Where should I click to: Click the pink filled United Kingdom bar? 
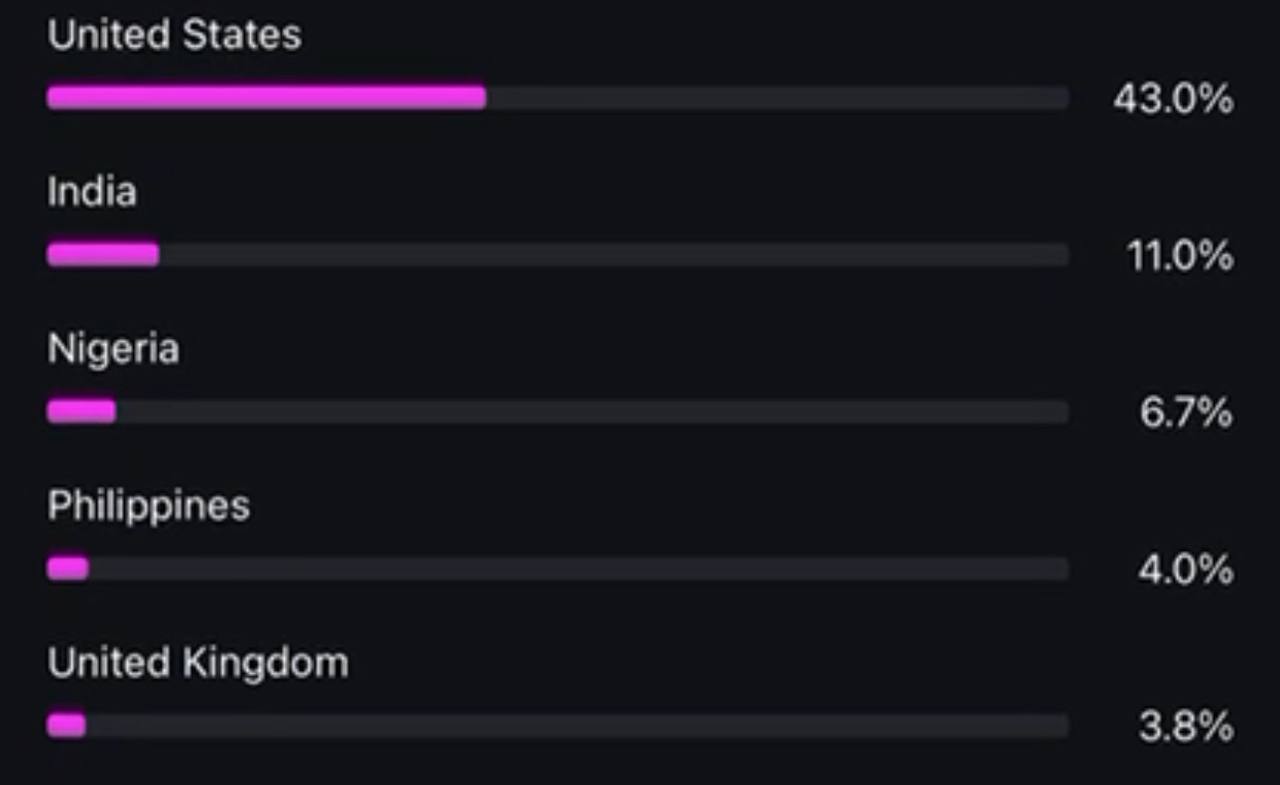[66, 725]
